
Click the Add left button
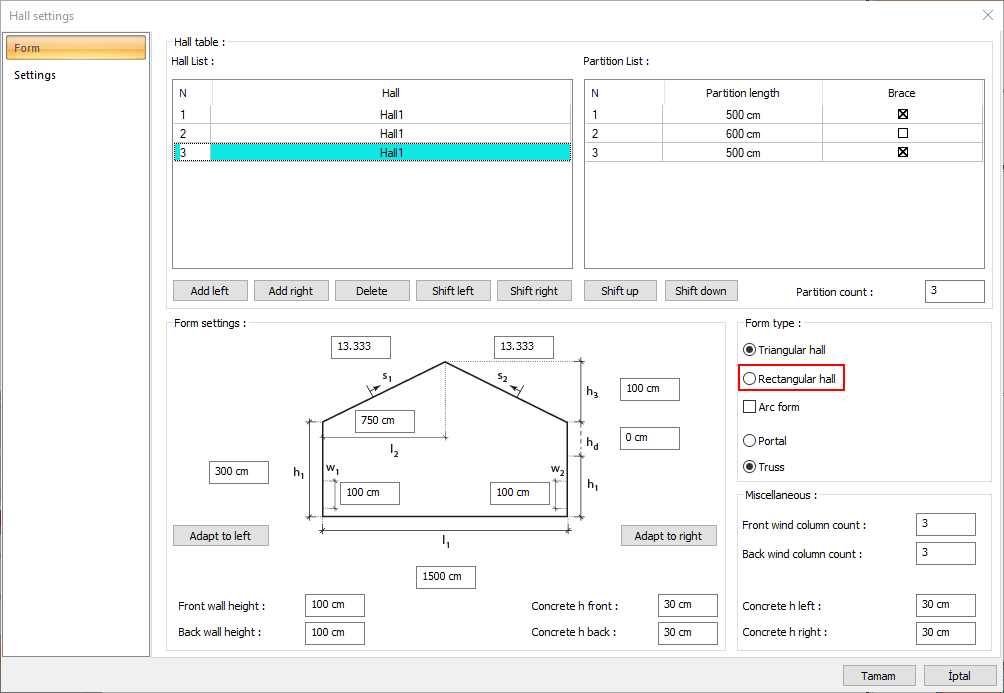click(209, 291)
